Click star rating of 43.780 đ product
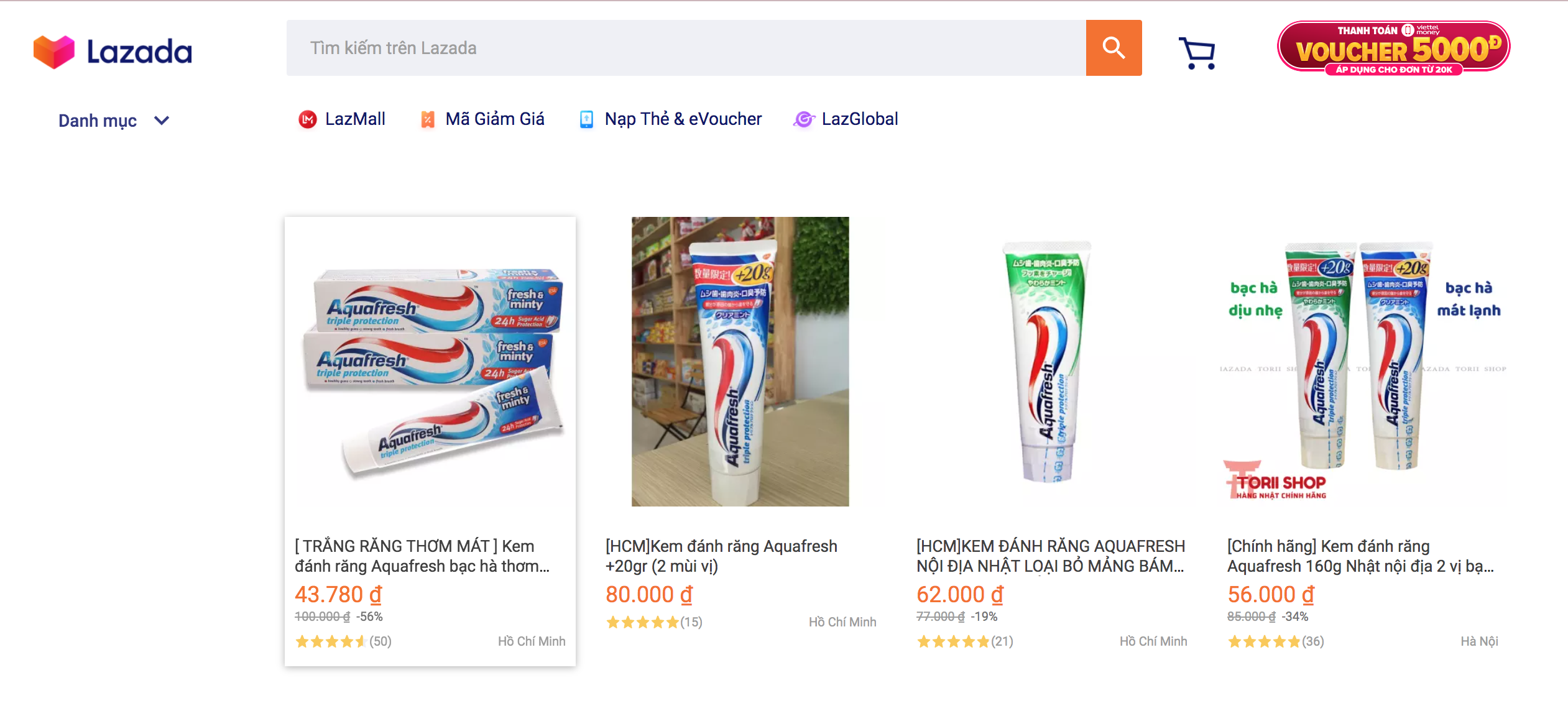This screenshot has width=1568, height=706. [330, 641]
